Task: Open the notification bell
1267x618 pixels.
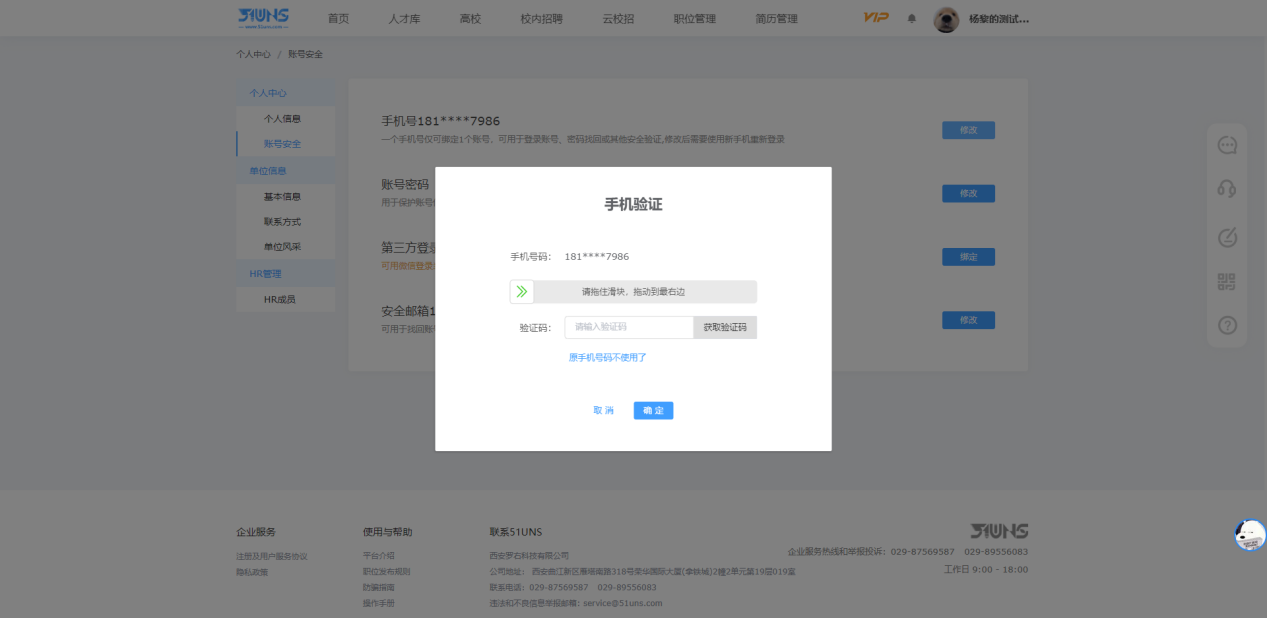Action: point(911,18)
